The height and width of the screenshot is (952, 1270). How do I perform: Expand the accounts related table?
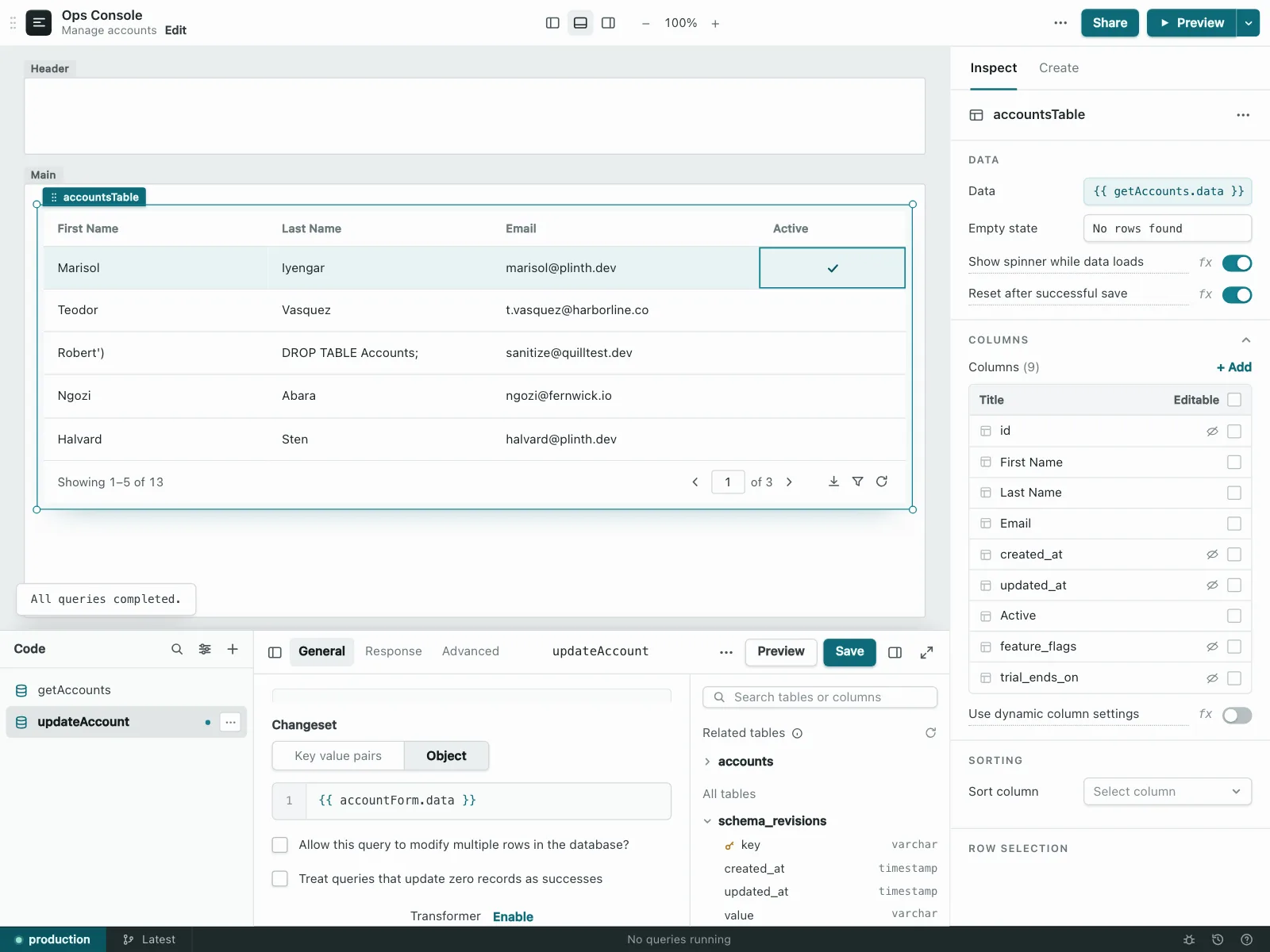tap(707, 762)
